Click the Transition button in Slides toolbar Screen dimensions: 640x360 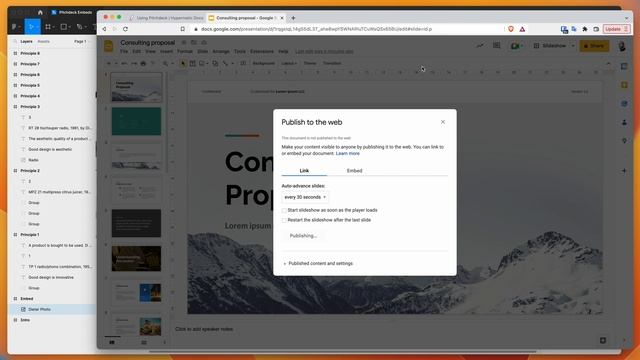point(332,63)
